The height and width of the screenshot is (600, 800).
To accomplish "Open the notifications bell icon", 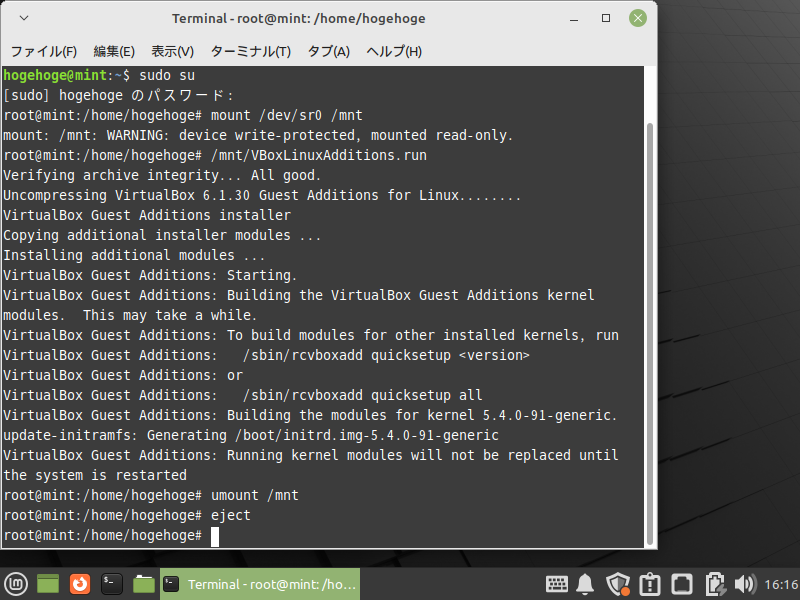I will pyautogui.click(x=585, y=584).
